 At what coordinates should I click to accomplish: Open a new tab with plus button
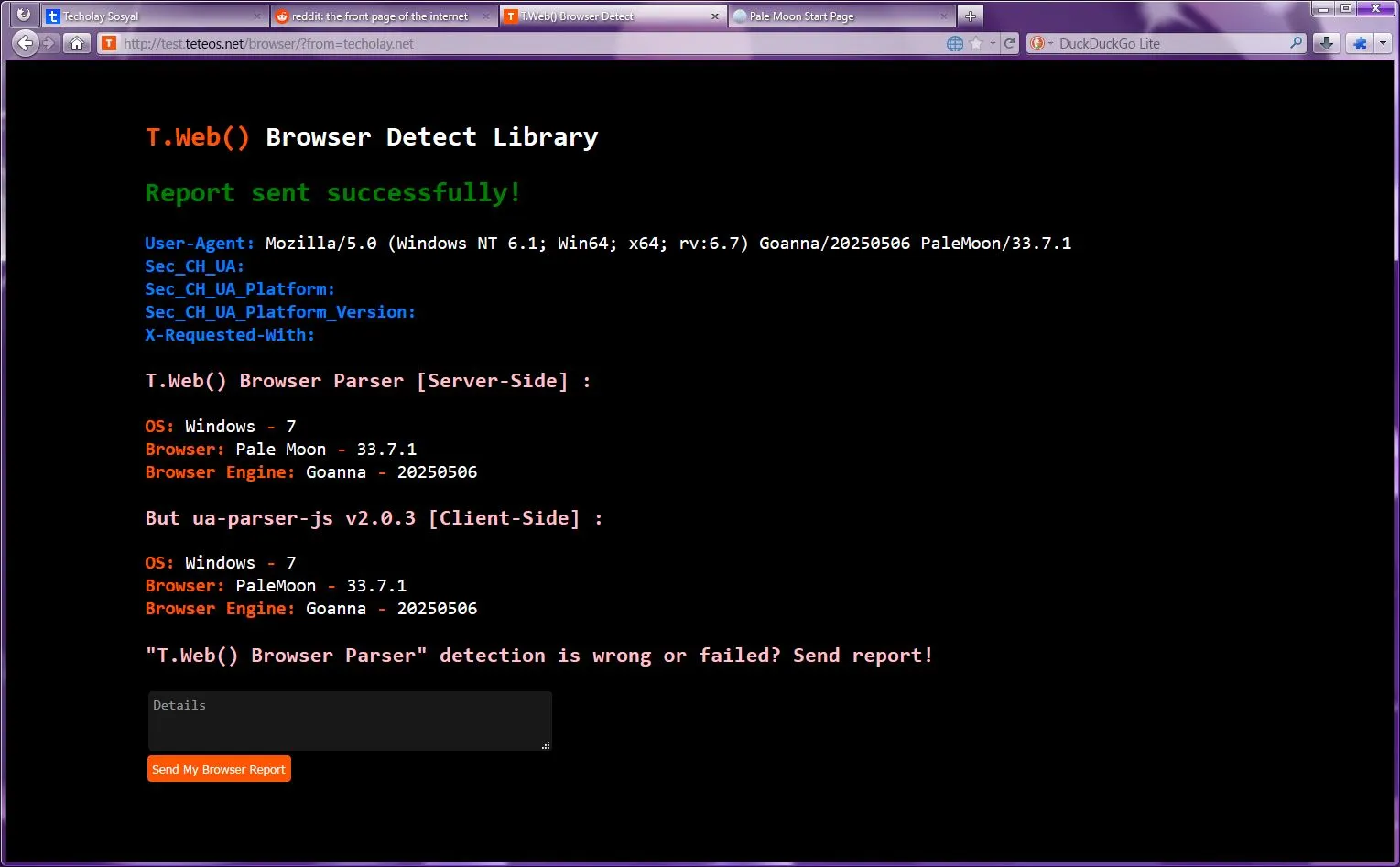970,16
